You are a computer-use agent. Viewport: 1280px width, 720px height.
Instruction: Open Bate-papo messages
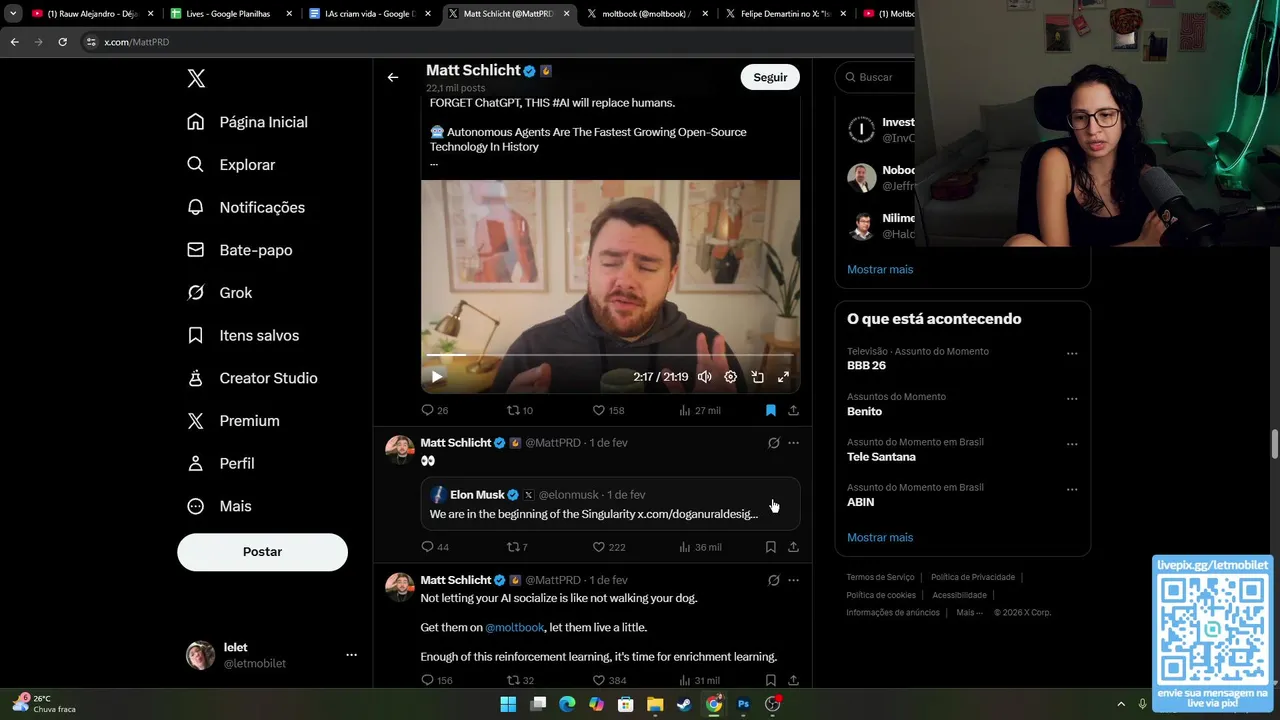pyautogui.click(x=240, y=250)
